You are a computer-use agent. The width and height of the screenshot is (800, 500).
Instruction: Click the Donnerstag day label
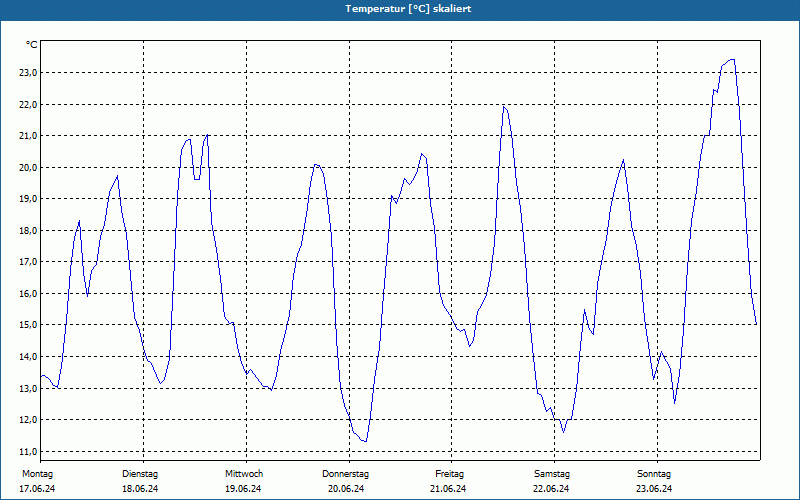pyautogui.click(x=345, y=474)
